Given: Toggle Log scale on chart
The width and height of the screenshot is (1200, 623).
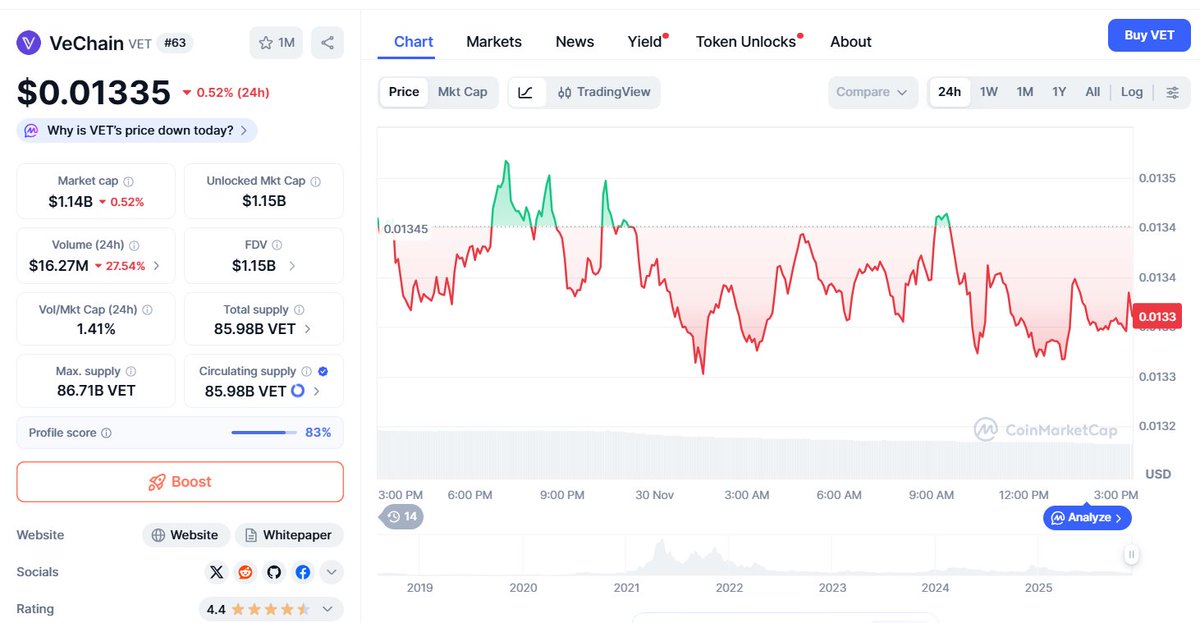Looking at the screenshot, I should 1132,92.
